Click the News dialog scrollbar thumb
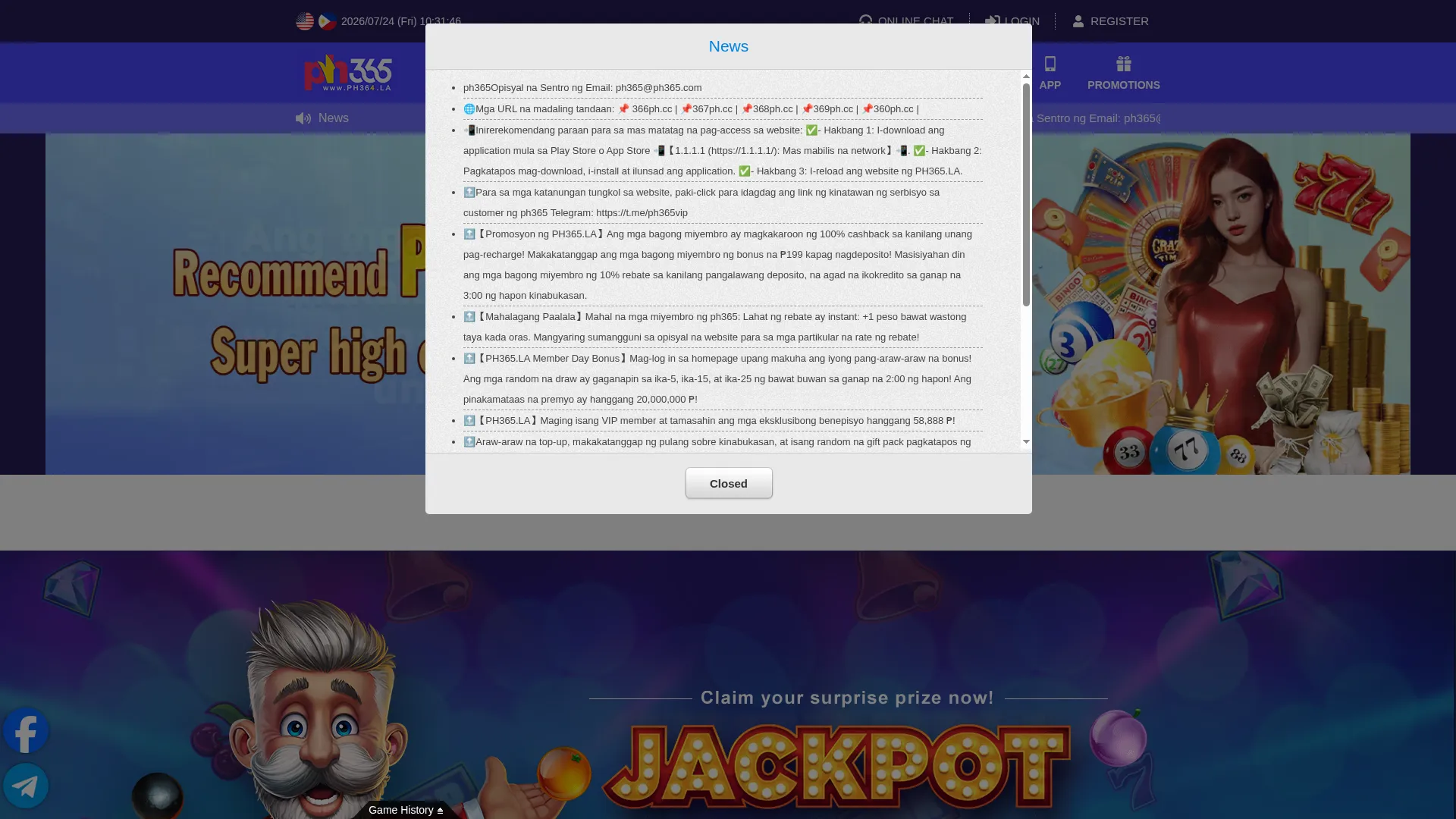This screenshot has width=1456, height=819. (1026, 195)
